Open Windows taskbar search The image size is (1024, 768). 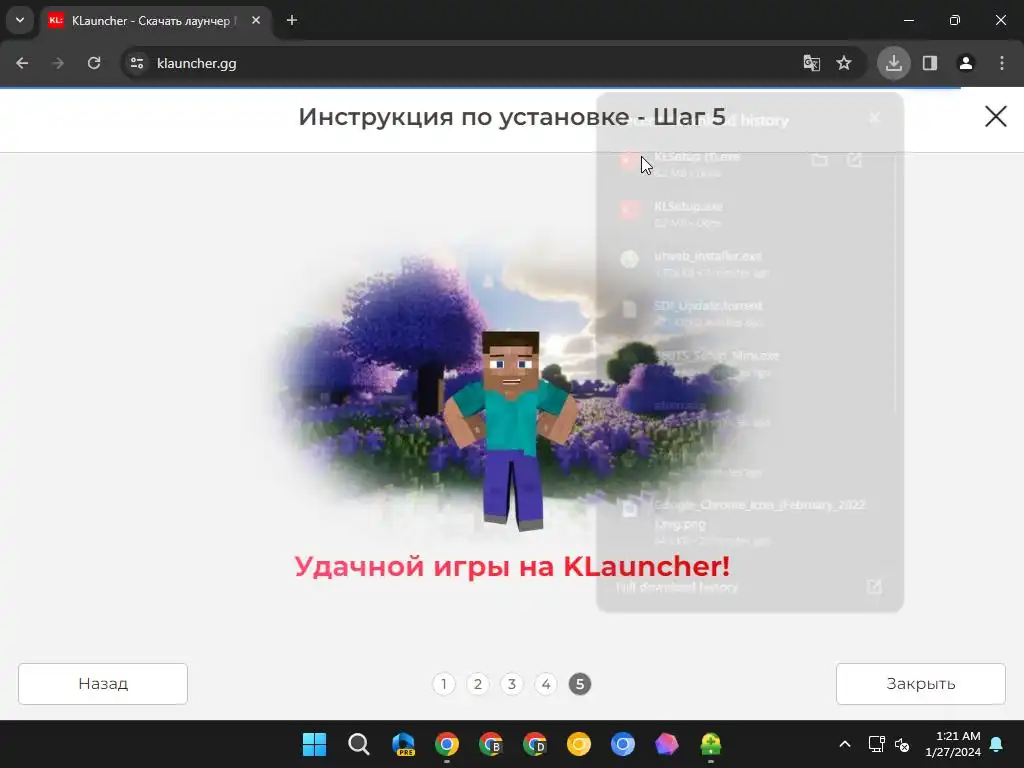359,744
